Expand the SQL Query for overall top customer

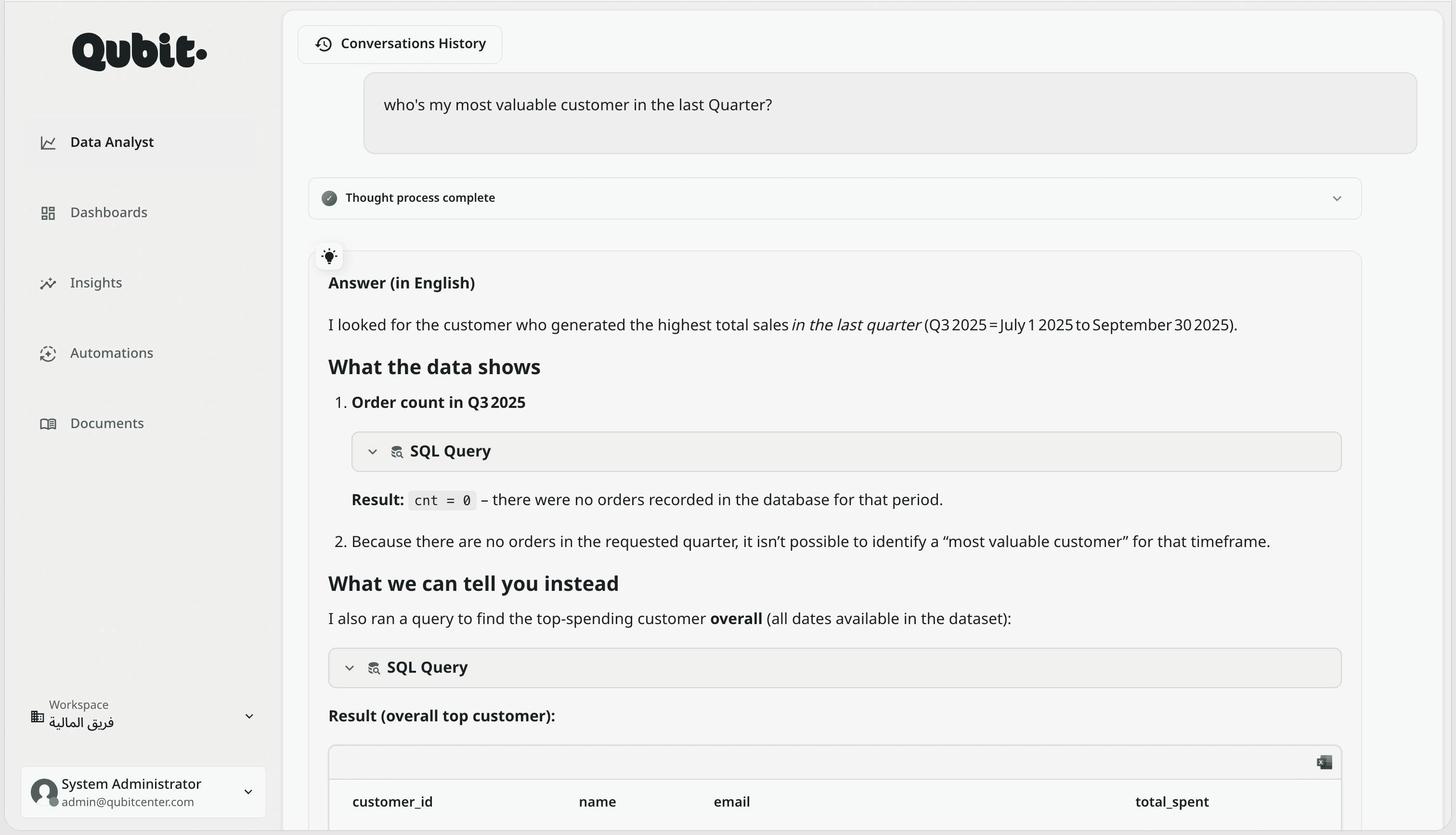point(350,668)
